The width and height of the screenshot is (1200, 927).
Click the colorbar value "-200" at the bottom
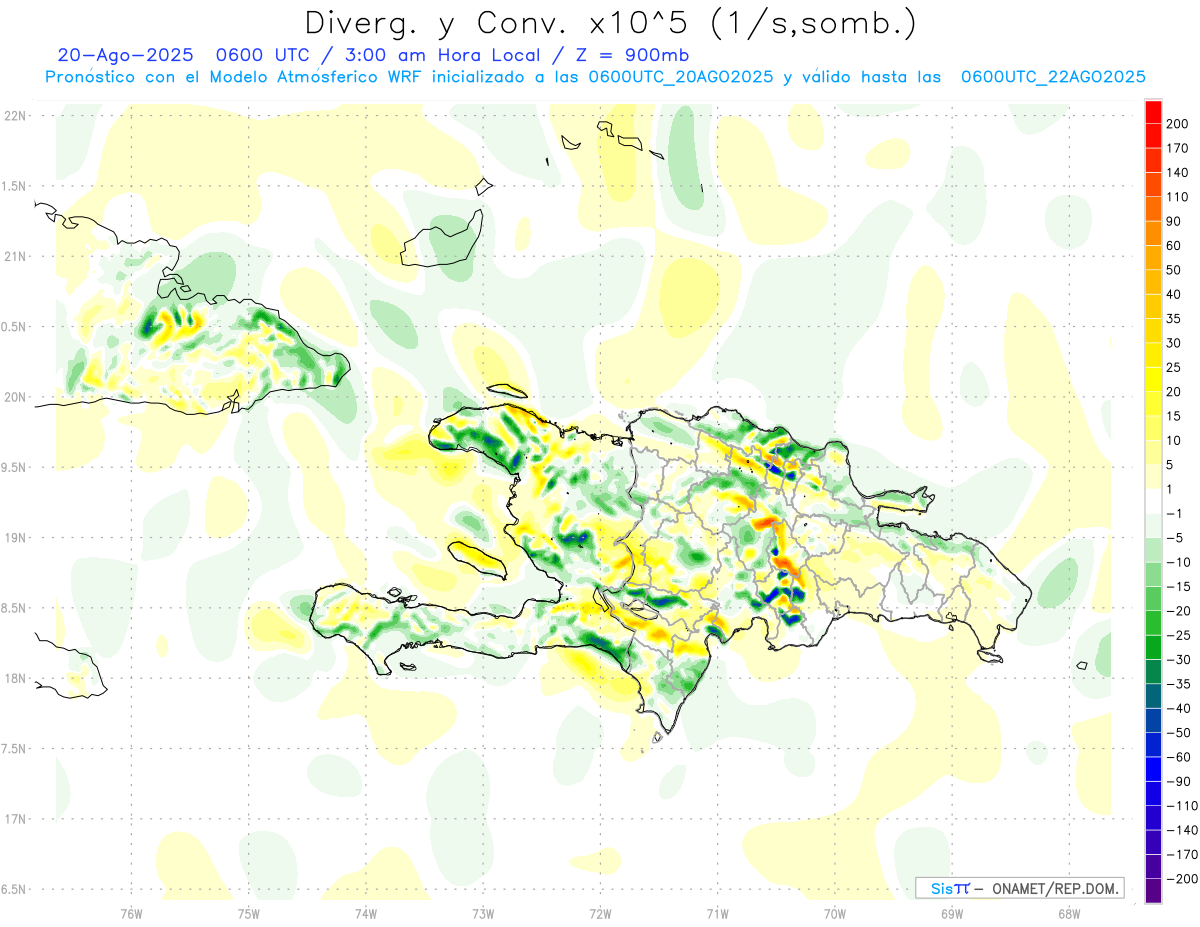1181,879
